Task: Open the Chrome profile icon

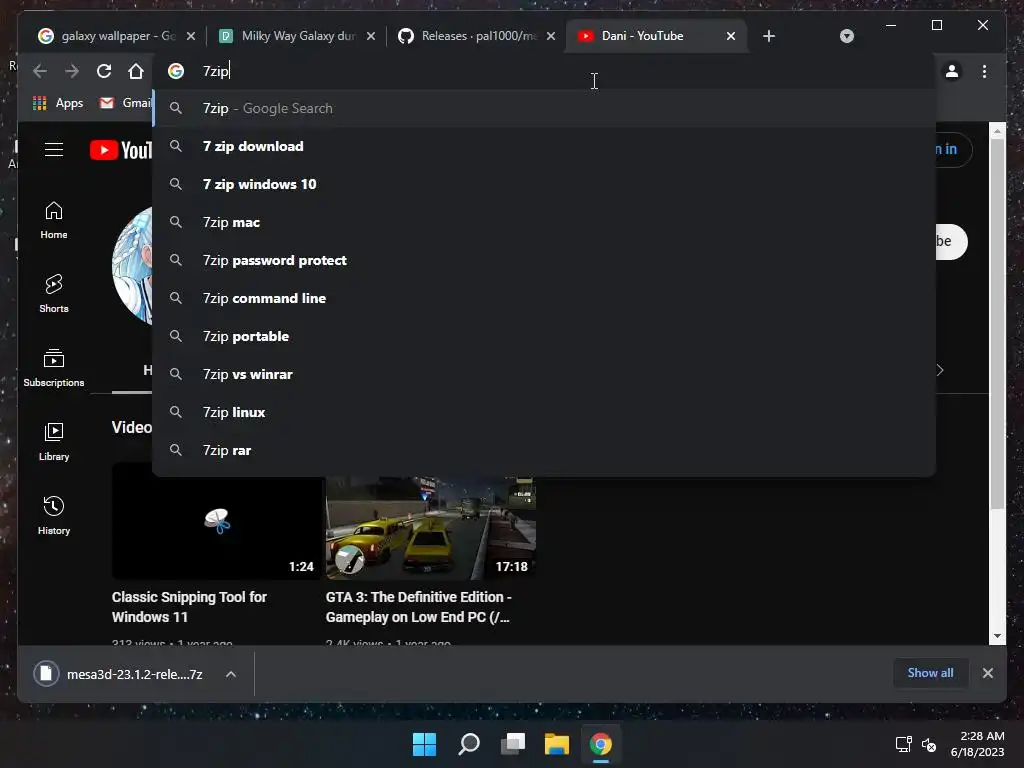Action: click(x=952, y=71)
